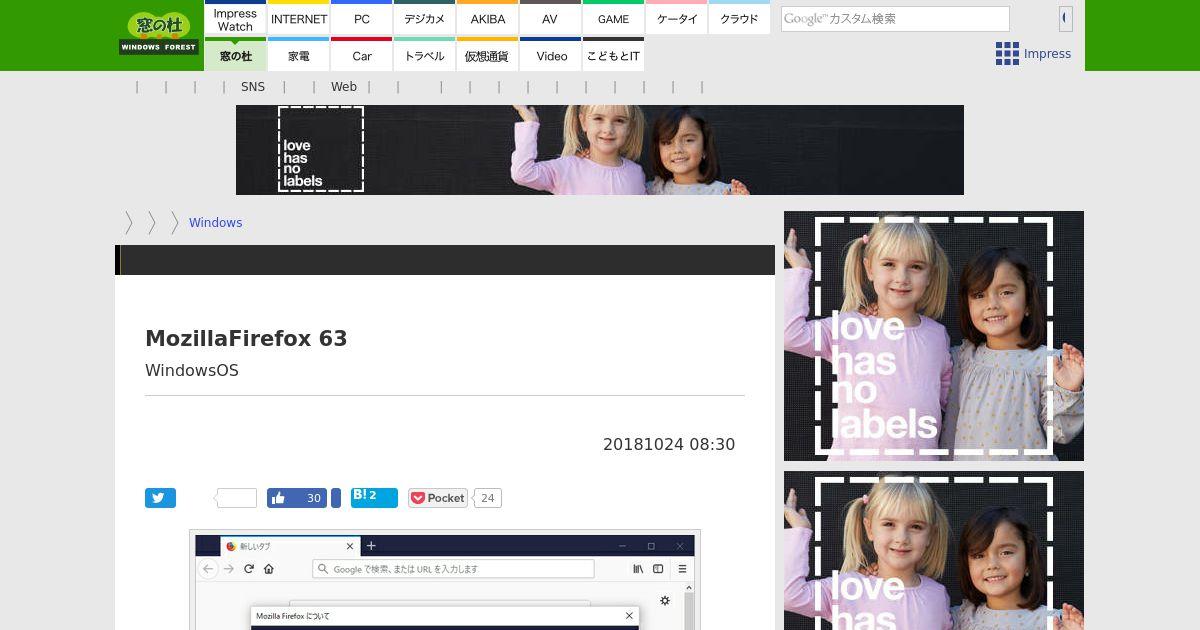This screenshot has width=1200, height=630.
Task: Click the MozillaFirefox 63 article headline
Action: (x=246, y=338)
